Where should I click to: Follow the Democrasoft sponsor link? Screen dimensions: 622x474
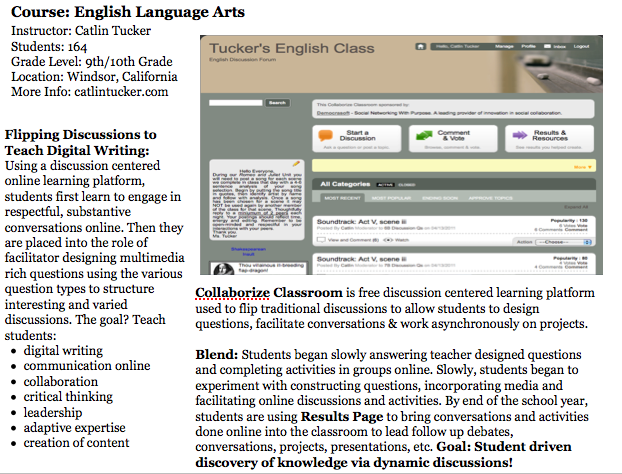tap(333, 113)
